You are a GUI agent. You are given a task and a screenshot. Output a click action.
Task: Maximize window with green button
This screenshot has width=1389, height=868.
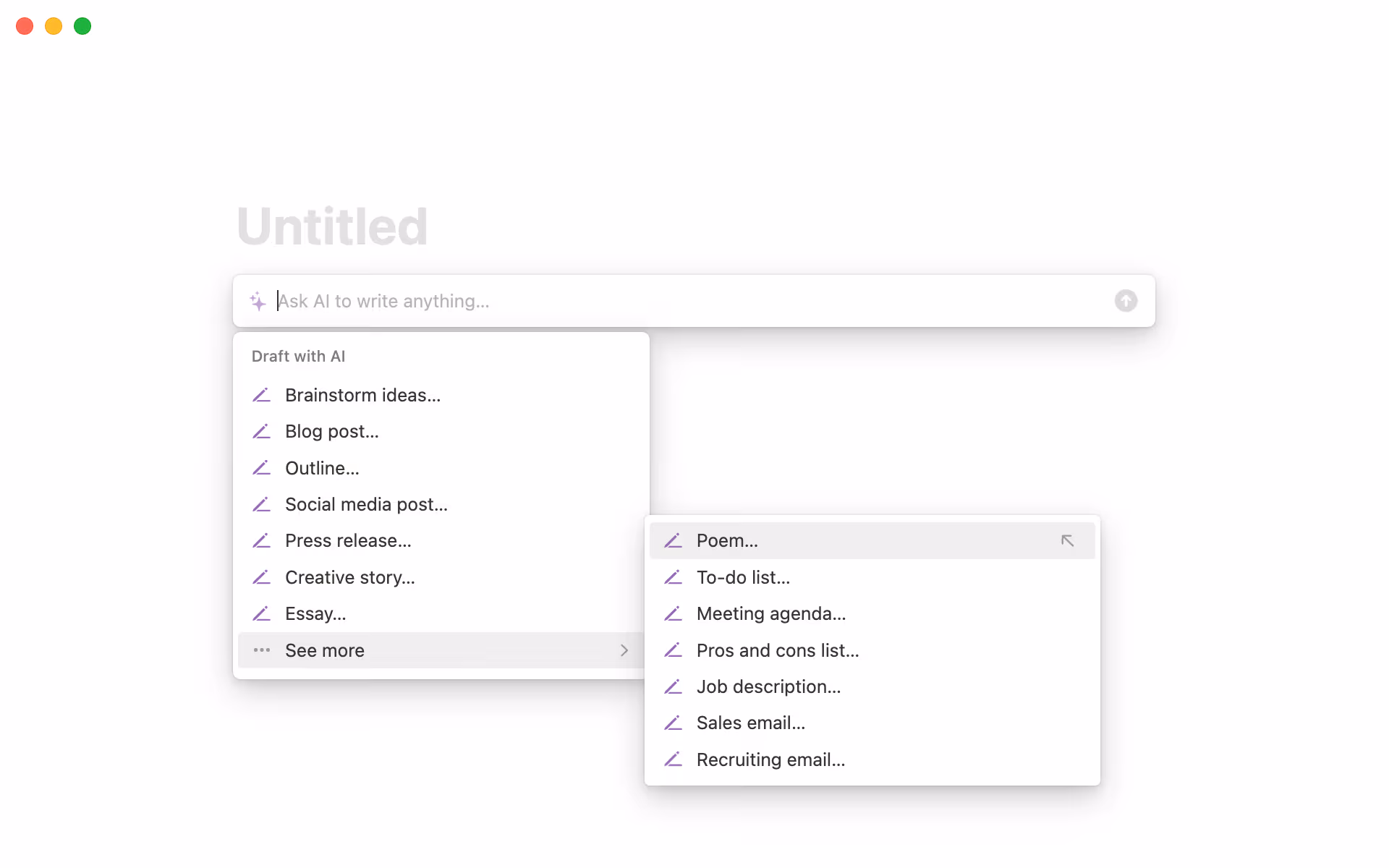coord(82,26)
